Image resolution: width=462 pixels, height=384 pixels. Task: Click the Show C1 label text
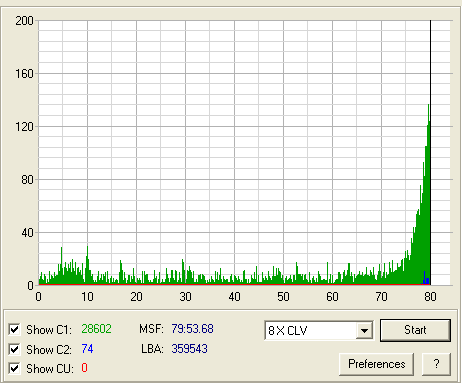(x=49, y=330)
